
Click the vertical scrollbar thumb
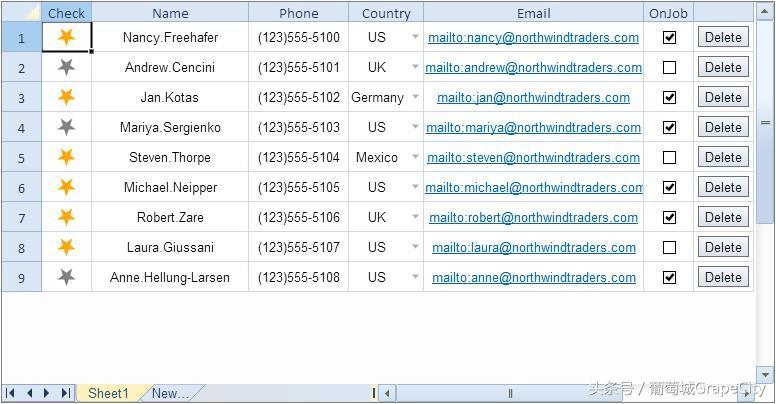tap(765, 122)
